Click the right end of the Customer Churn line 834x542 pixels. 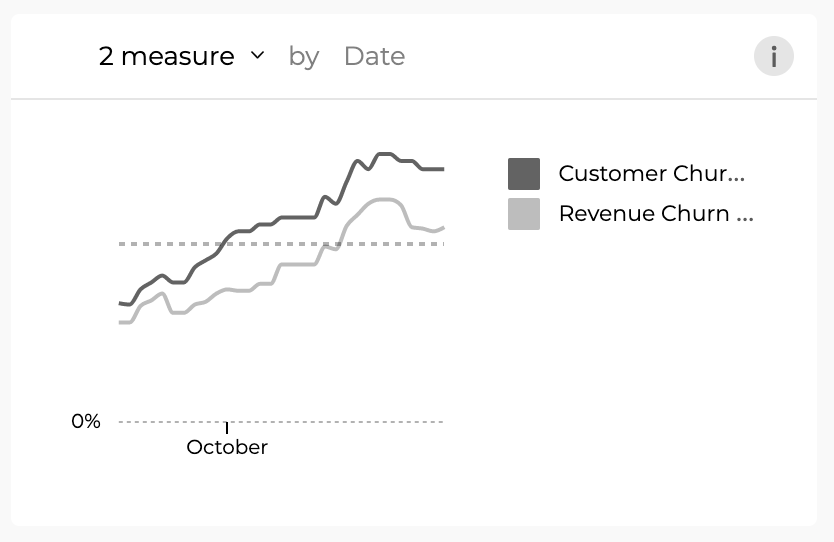pos(442,169)
